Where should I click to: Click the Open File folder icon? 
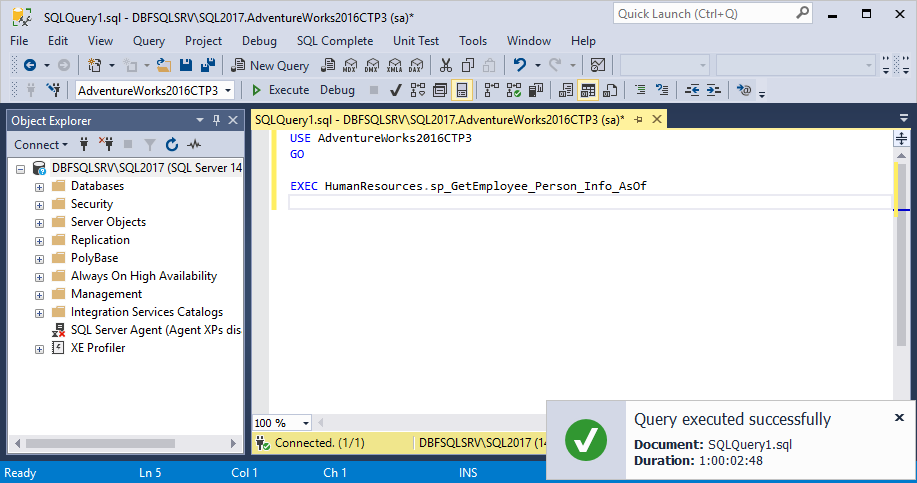pyautogui.click(x=164, y=65)
